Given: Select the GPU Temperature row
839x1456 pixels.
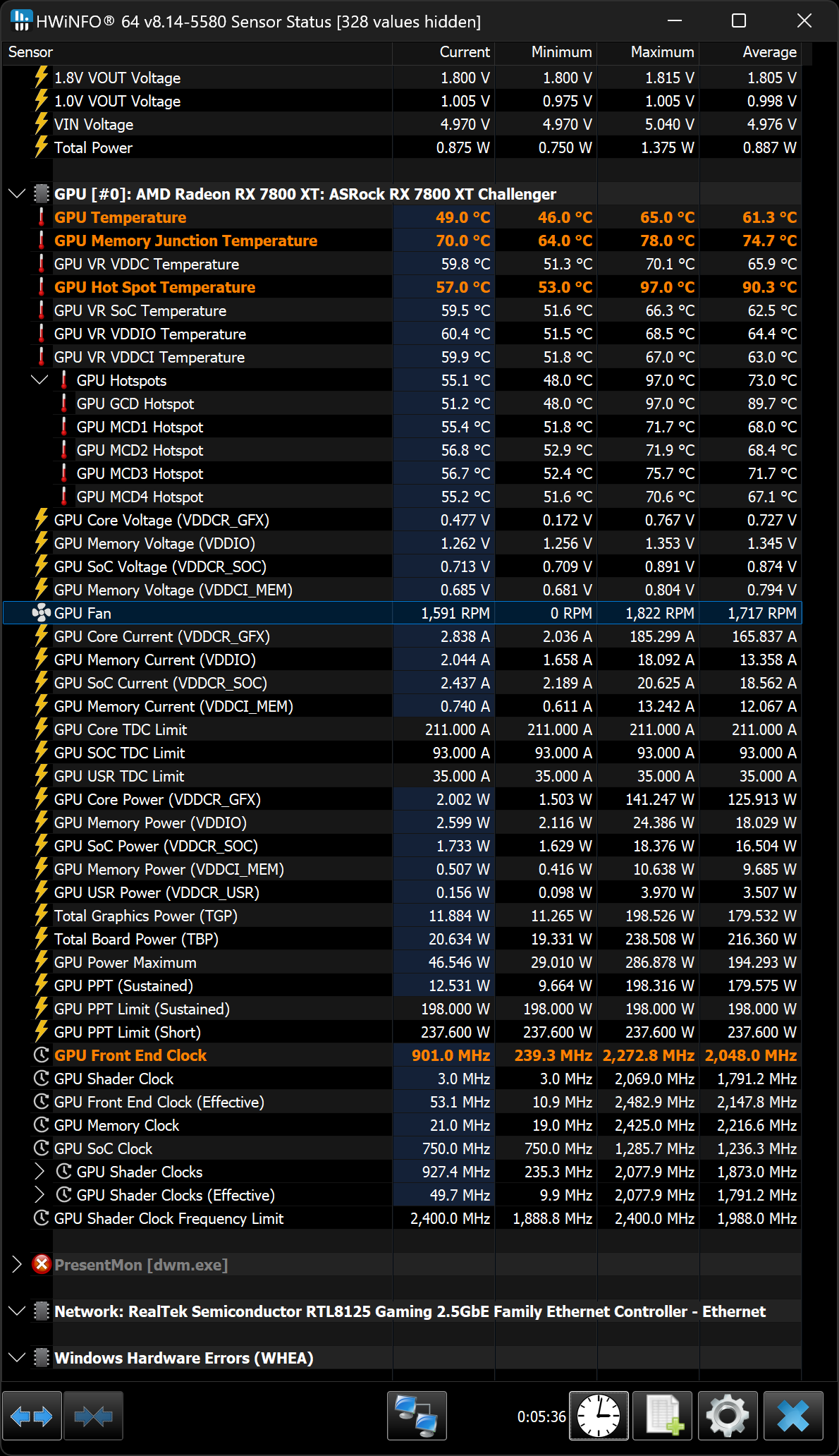Looking at the screenshot, I should pos(402,217).
